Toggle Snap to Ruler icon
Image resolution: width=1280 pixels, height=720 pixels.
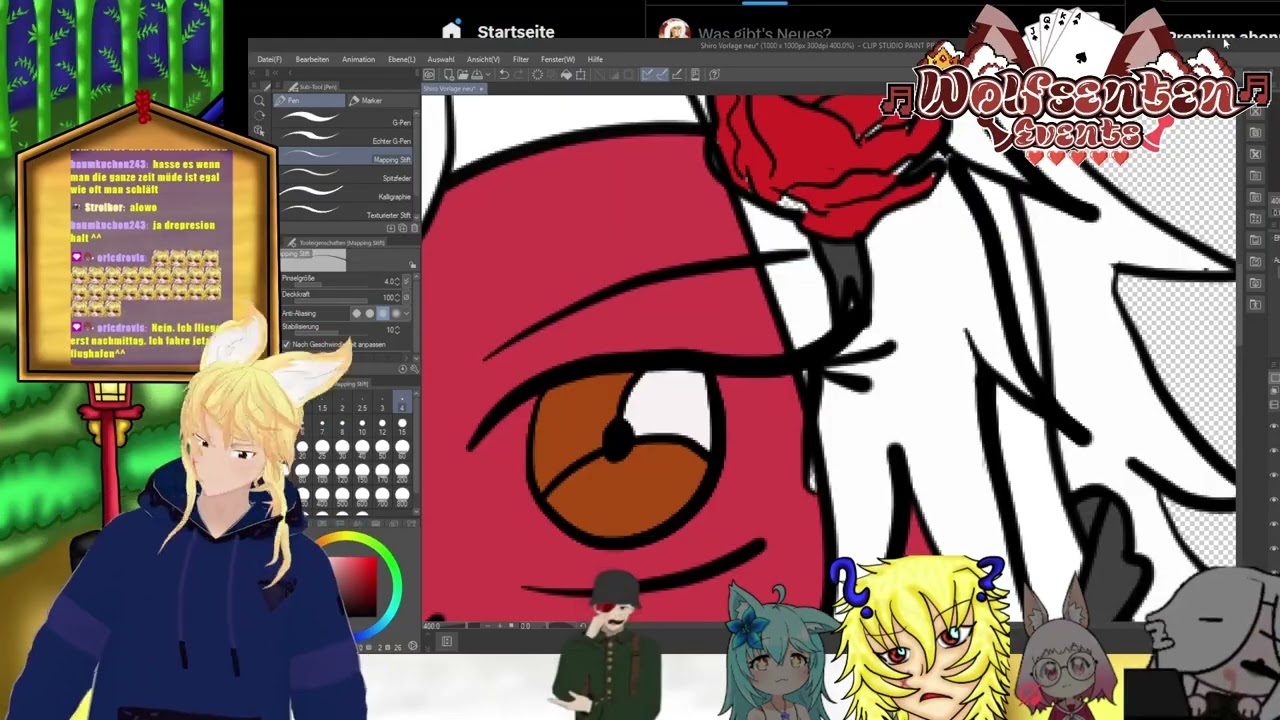[646, 74]
